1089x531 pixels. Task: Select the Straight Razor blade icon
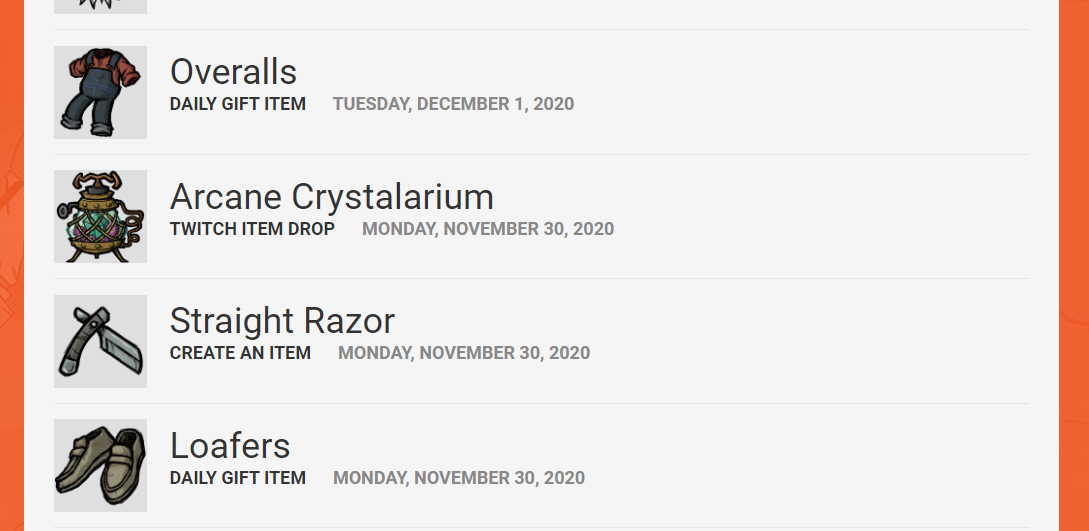pos(100,341)
